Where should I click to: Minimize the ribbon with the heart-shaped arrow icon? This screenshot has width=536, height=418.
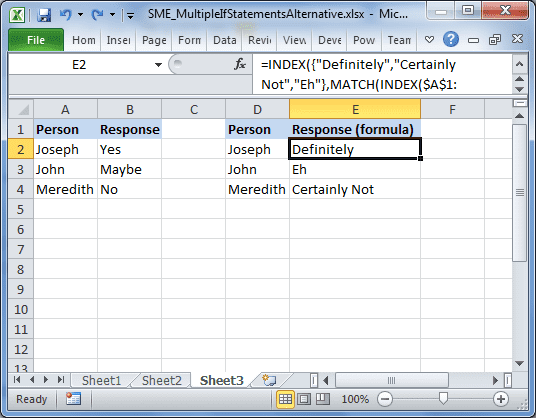click(429, 40)
